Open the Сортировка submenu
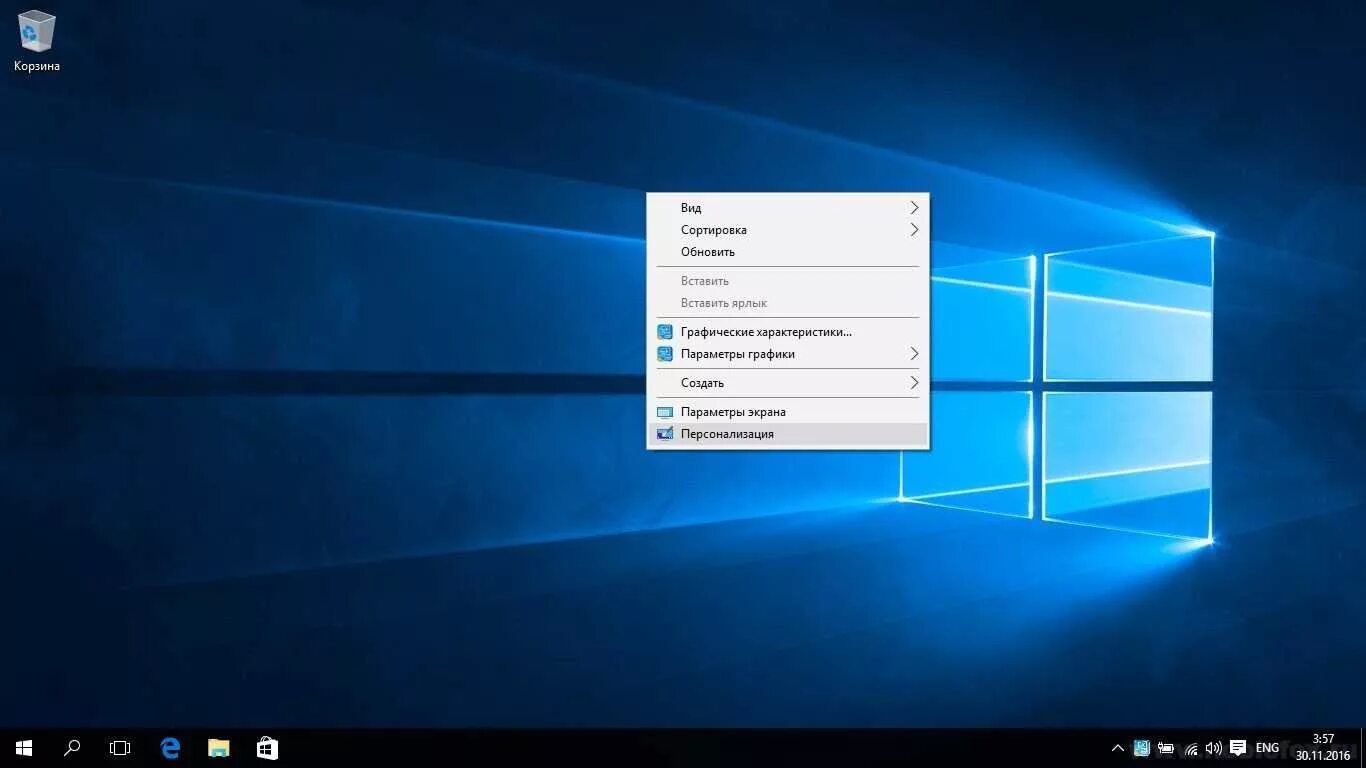Screen dimensions: 1366x768 pyautogui.click(x=788, y=230)
